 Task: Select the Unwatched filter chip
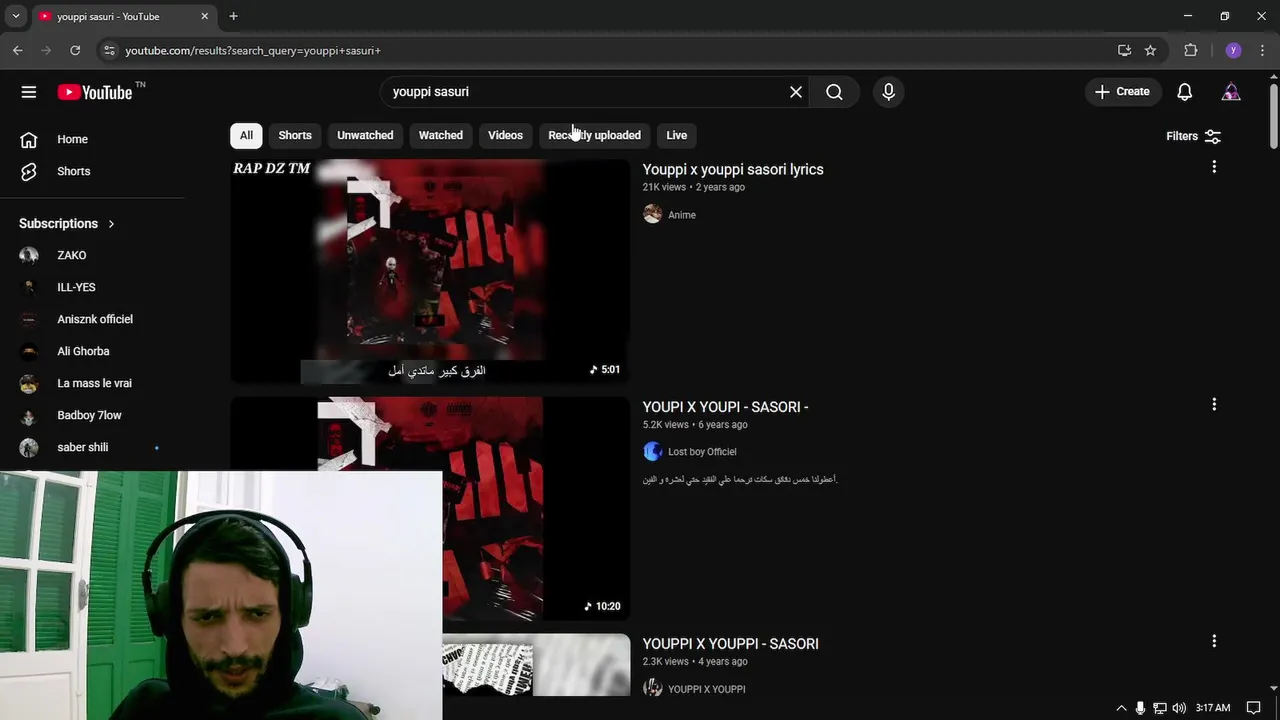(x=365, y=135)
